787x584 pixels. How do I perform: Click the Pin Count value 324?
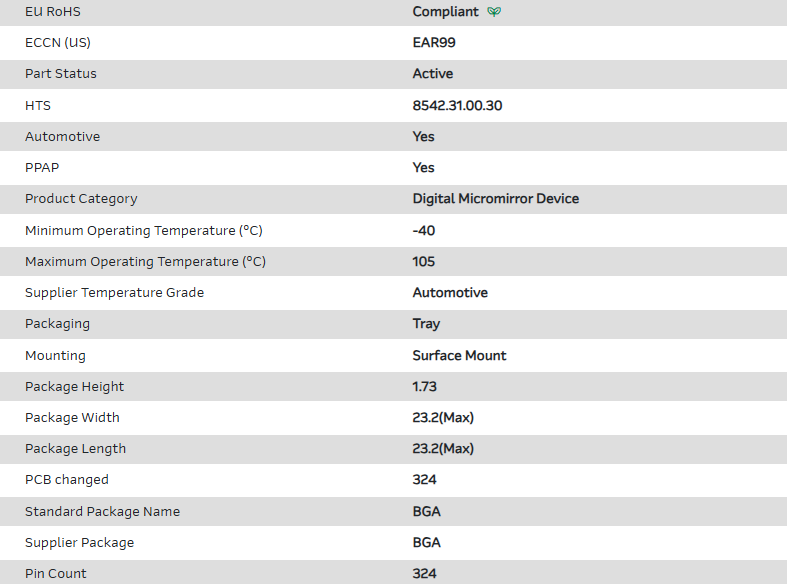tap(424, 574)
